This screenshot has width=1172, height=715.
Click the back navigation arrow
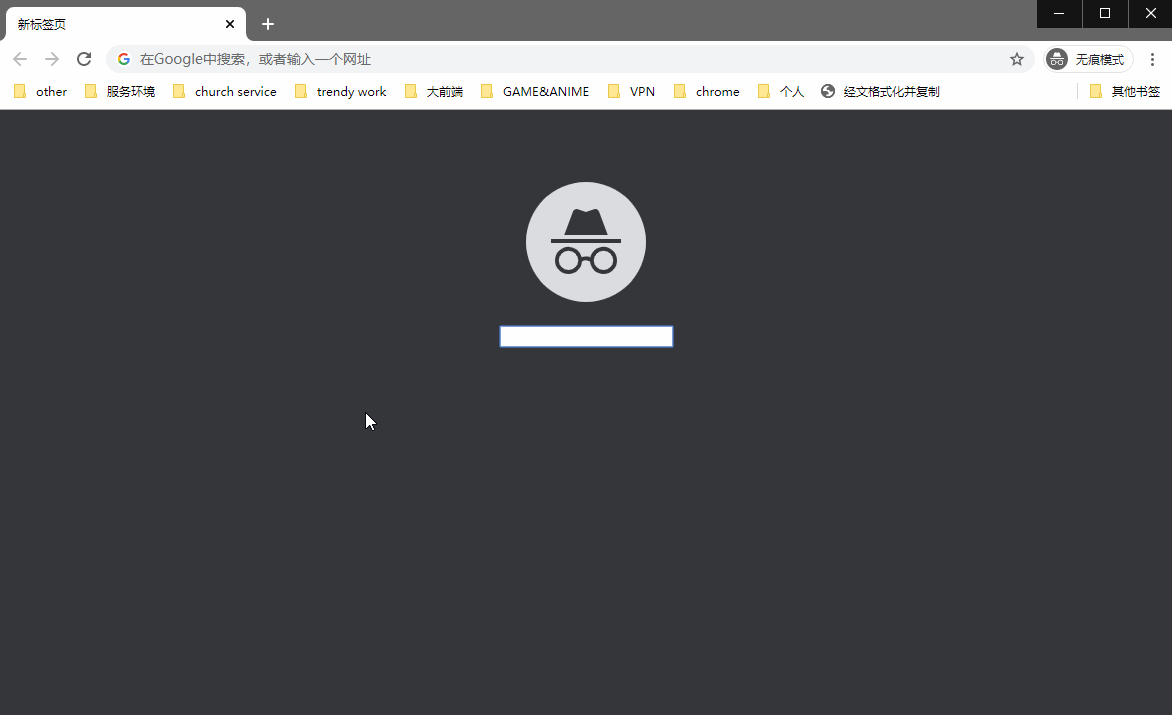(20, 59)
